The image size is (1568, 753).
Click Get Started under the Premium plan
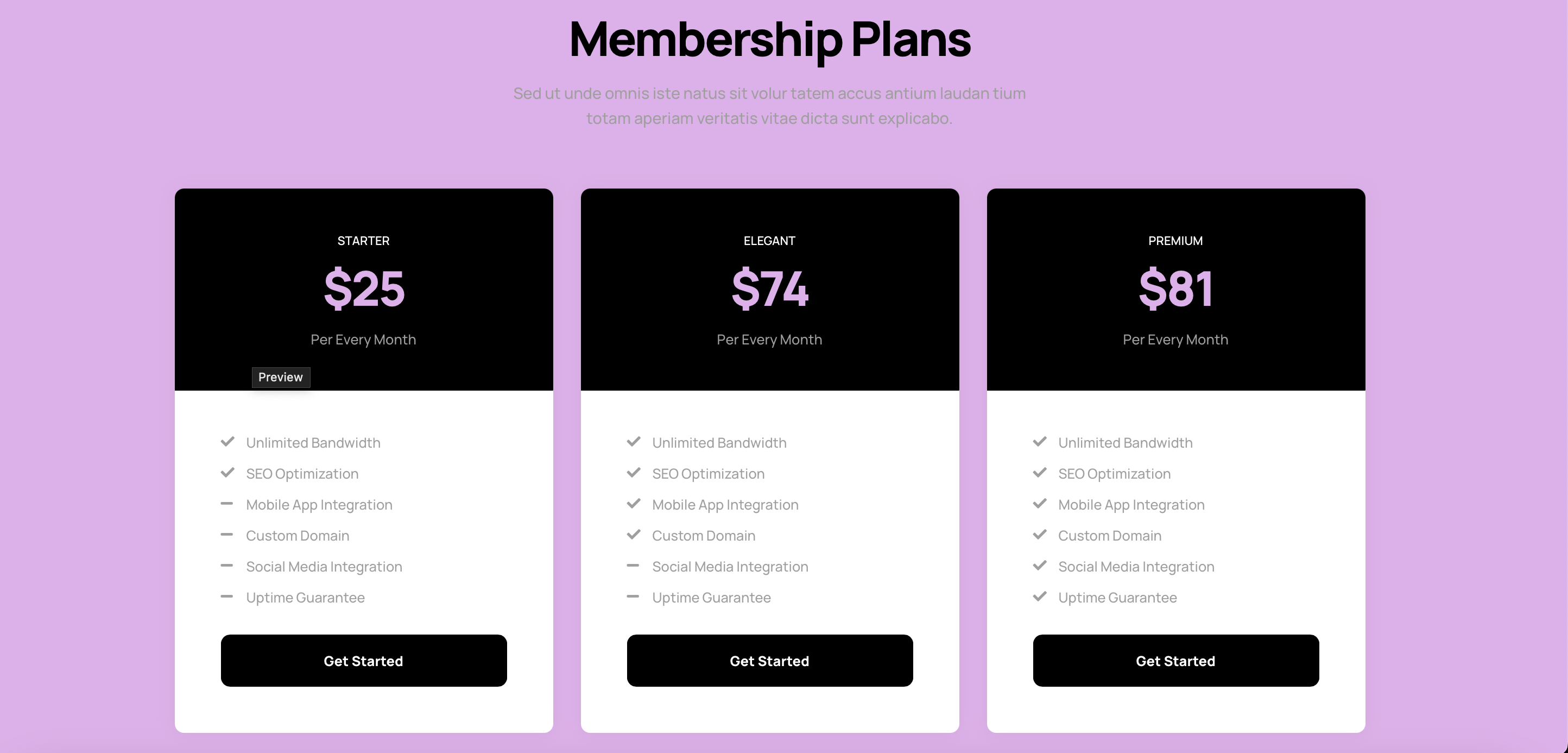click(1175, 661)
